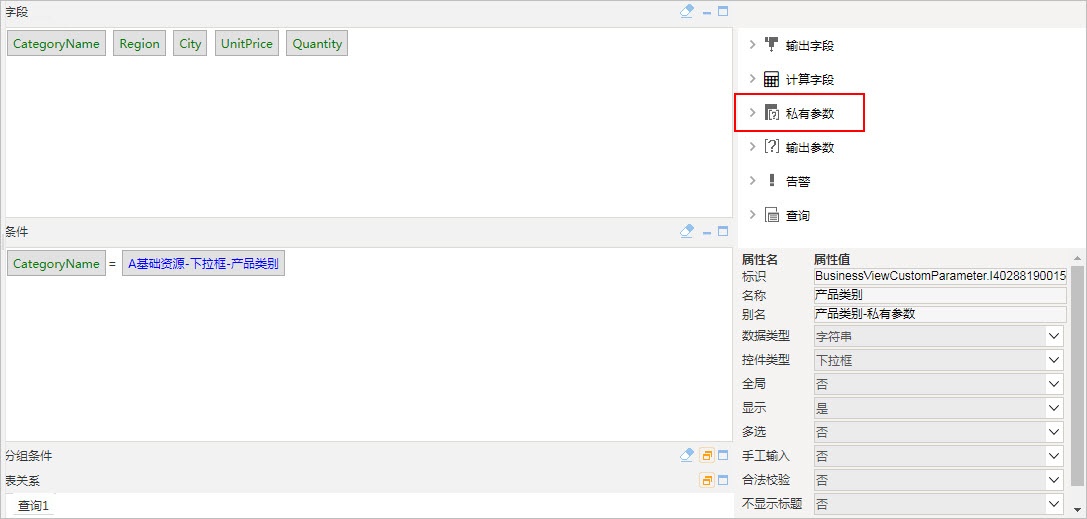Screen dimensions: 1087x519
Task: Switch to the 查询1 tab
Action: click(33, 506)
